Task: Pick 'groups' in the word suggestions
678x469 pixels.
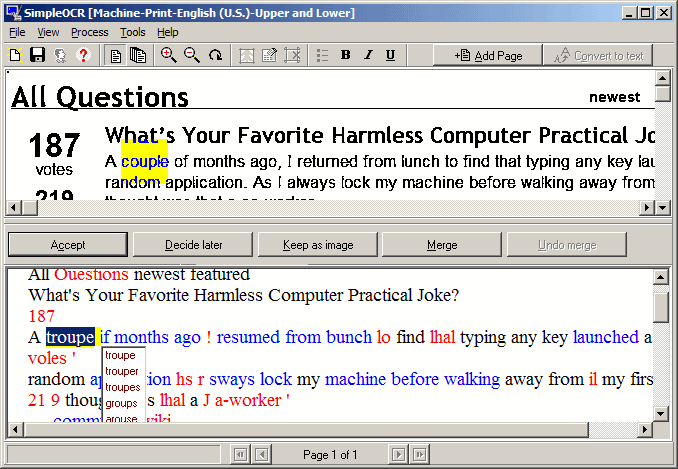Action: pyautogui.click(x=121, y=403)
